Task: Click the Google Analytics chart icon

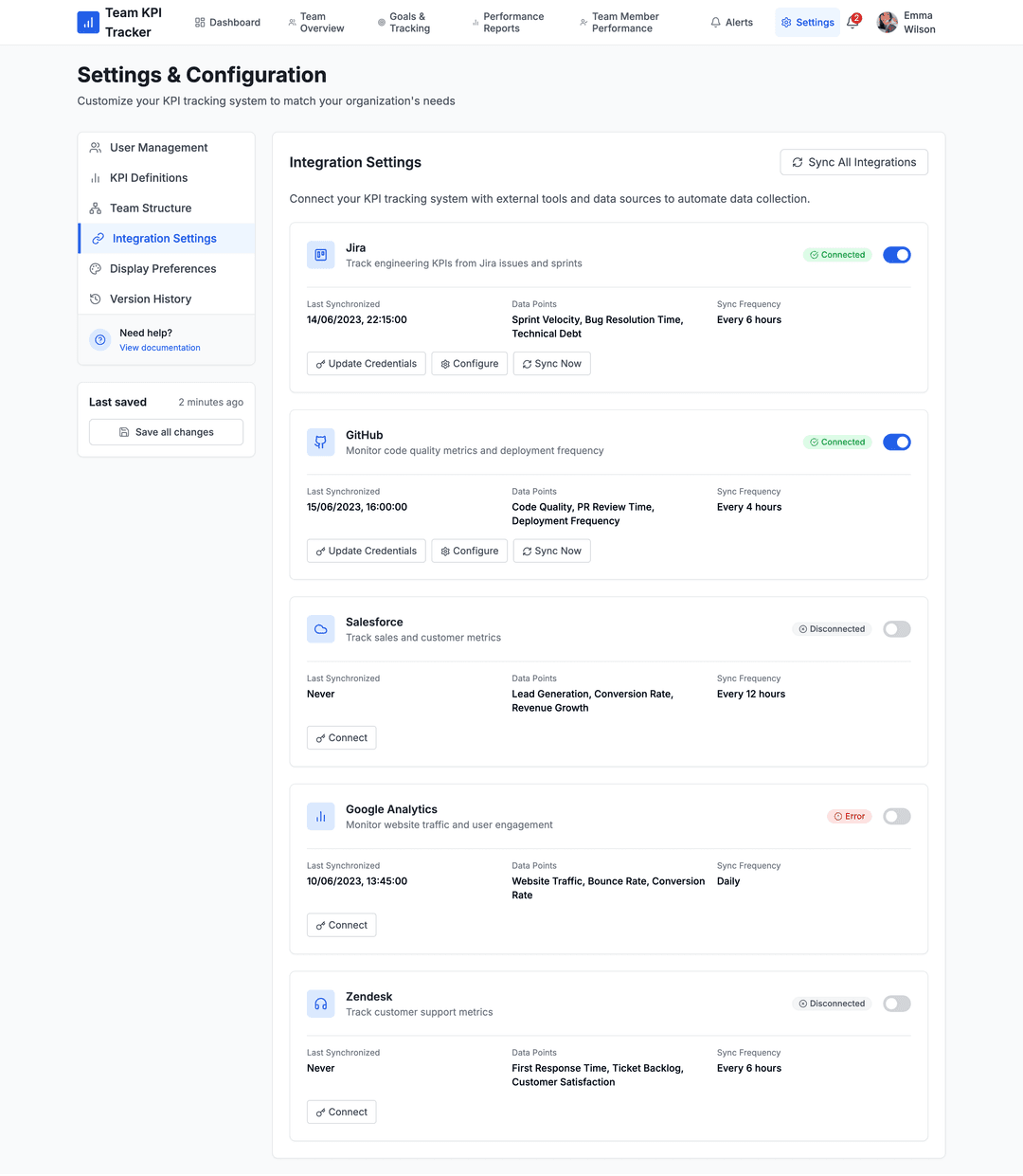Action: [x=320, y=816]
